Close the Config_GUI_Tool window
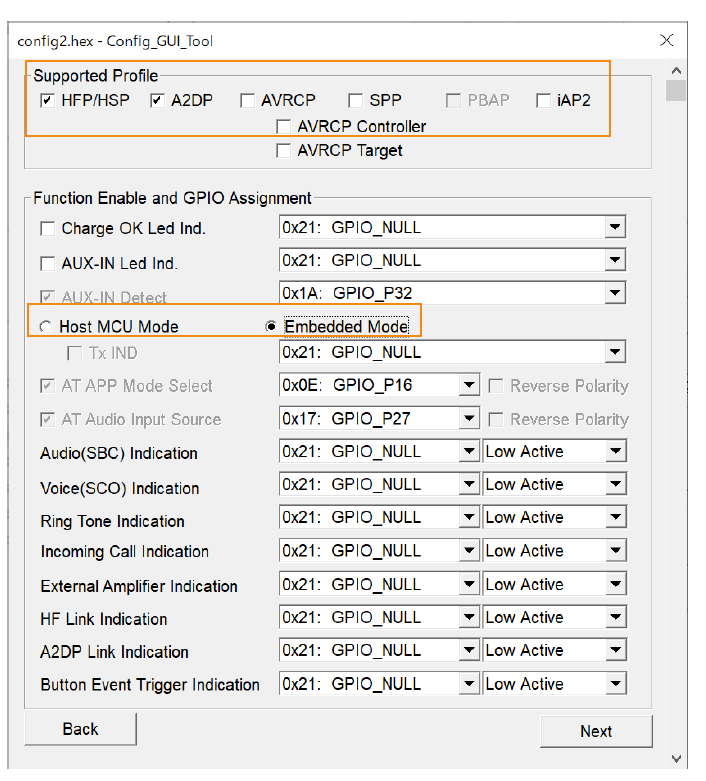Viewport: 706px width, 781px height. coord(667,40)
